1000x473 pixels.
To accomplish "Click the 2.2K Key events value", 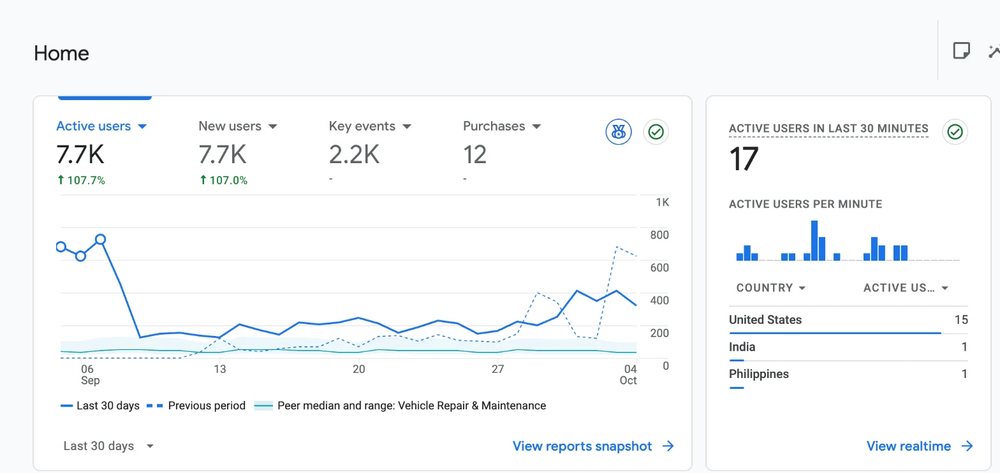I will tap(354, 155).
